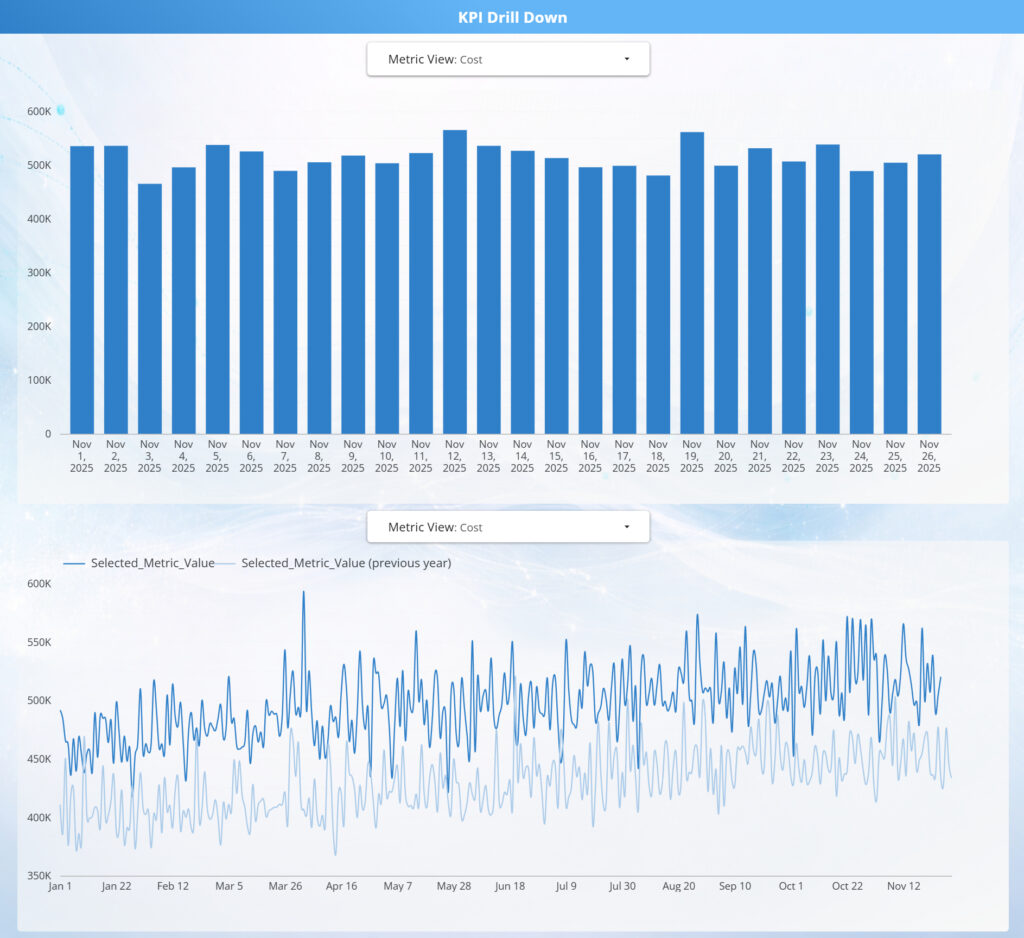Viewport: 1024px width, 938px height.
Task: Click the Jul 9 label on the line chart axis
Action: tap(567, 886)
